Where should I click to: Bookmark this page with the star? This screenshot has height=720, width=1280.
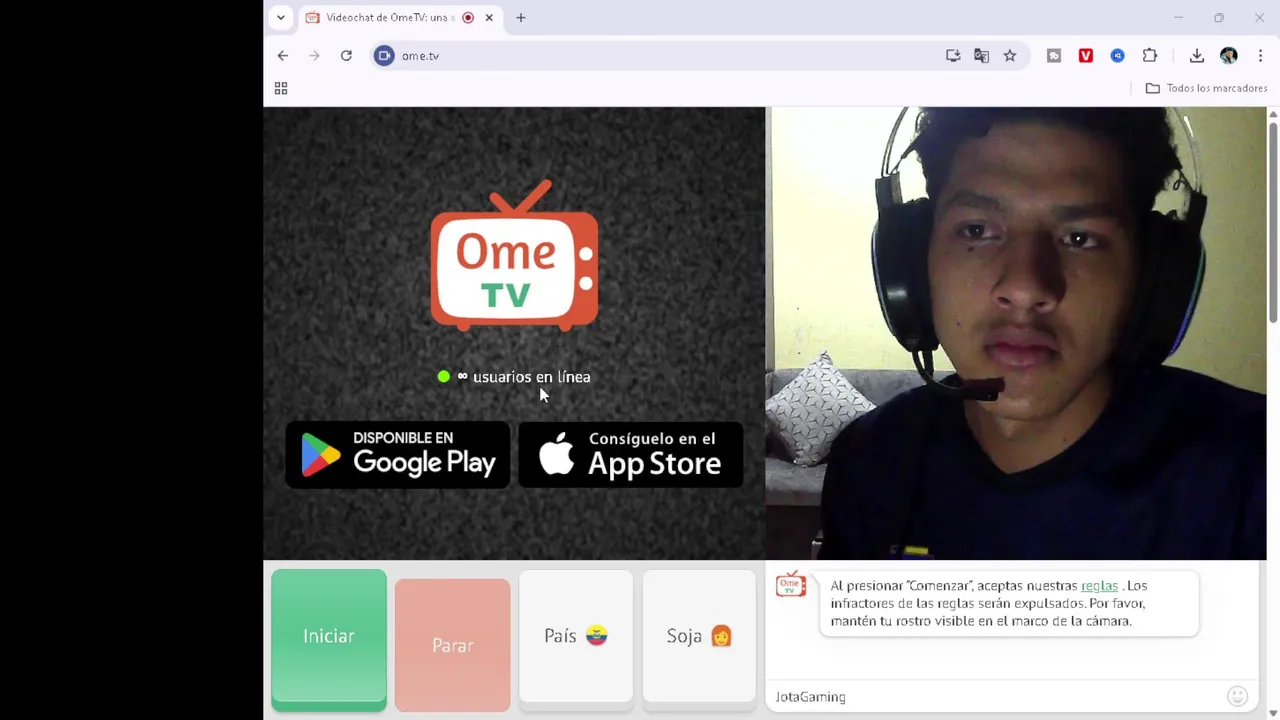click(1010, 56)
